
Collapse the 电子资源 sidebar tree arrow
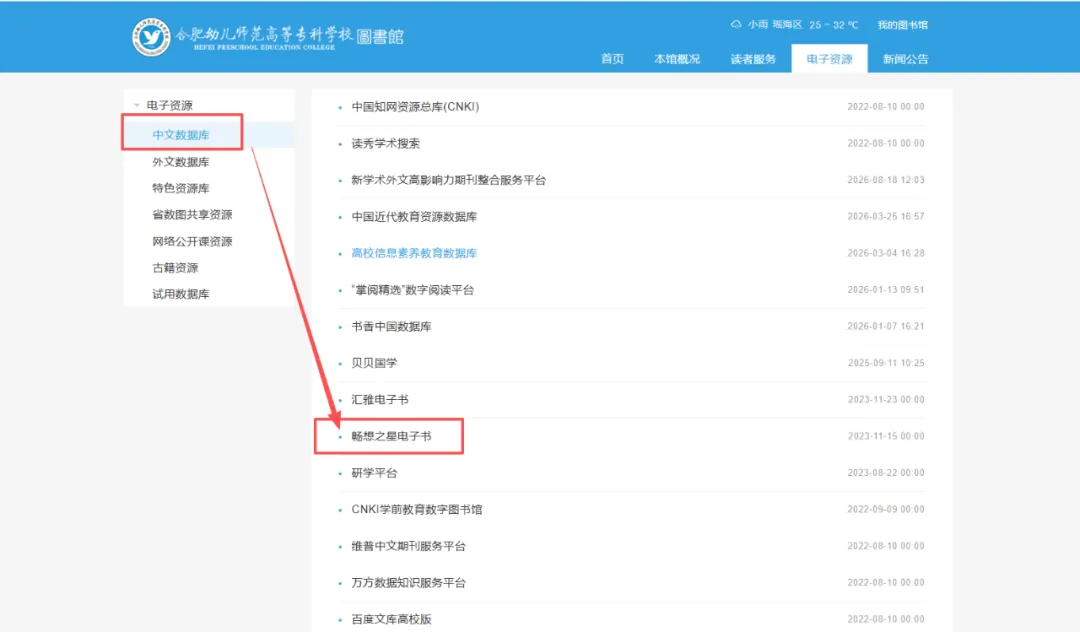[136, 105]
